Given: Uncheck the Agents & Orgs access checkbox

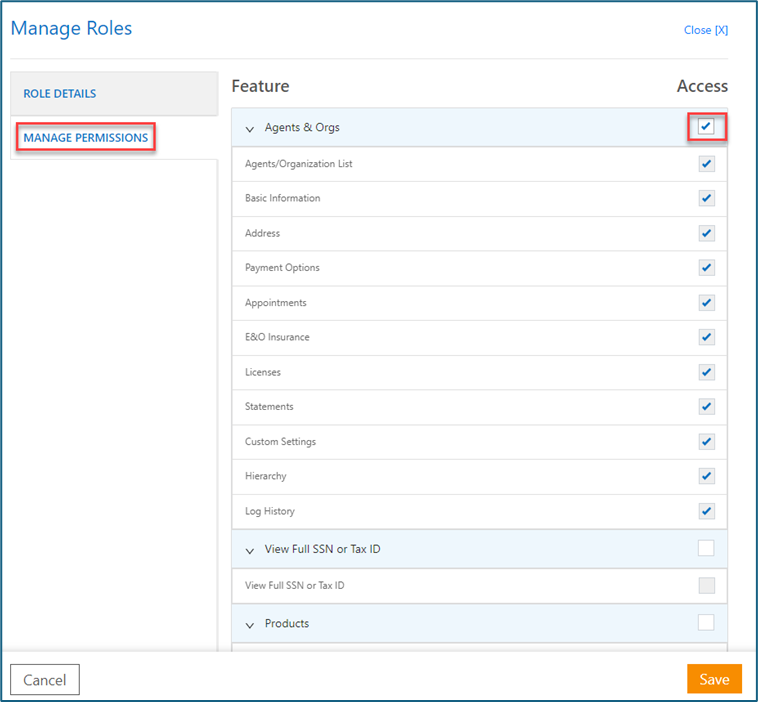Looking at the screenshot, I should pyautogui.click(x=706, y=127).
